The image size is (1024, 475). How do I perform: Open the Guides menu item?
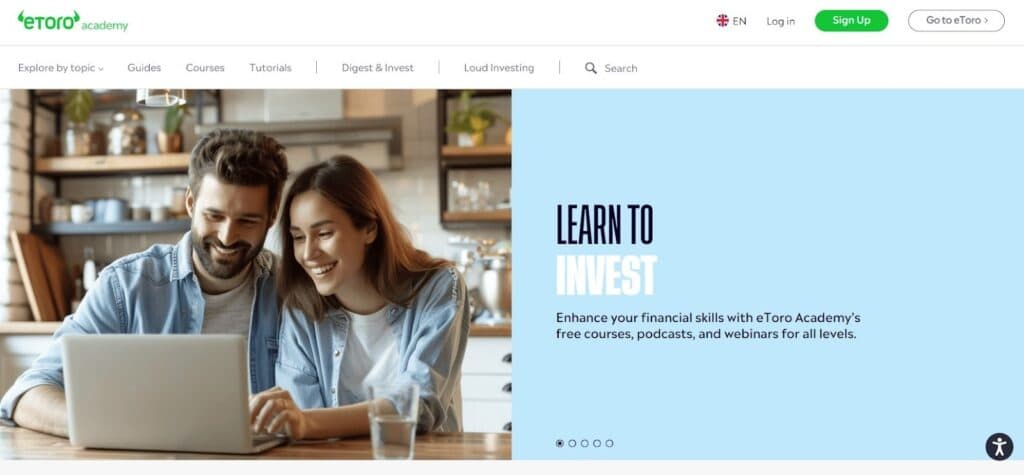144,68
